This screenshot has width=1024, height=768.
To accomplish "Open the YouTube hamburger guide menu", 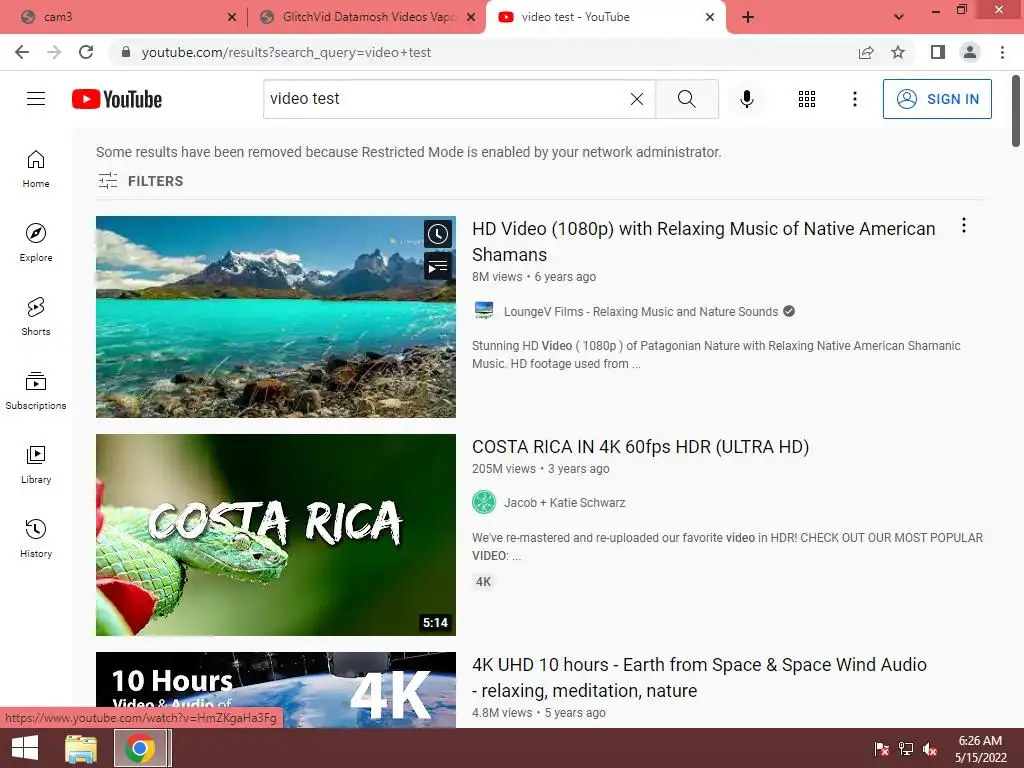I will point(36,99).
